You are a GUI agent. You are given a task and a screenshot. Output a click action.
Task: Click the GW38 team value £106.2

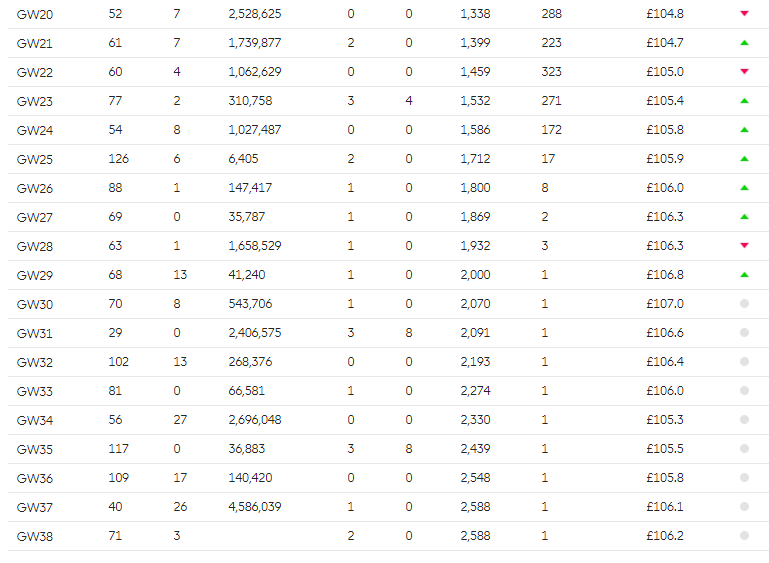[665, 536]
